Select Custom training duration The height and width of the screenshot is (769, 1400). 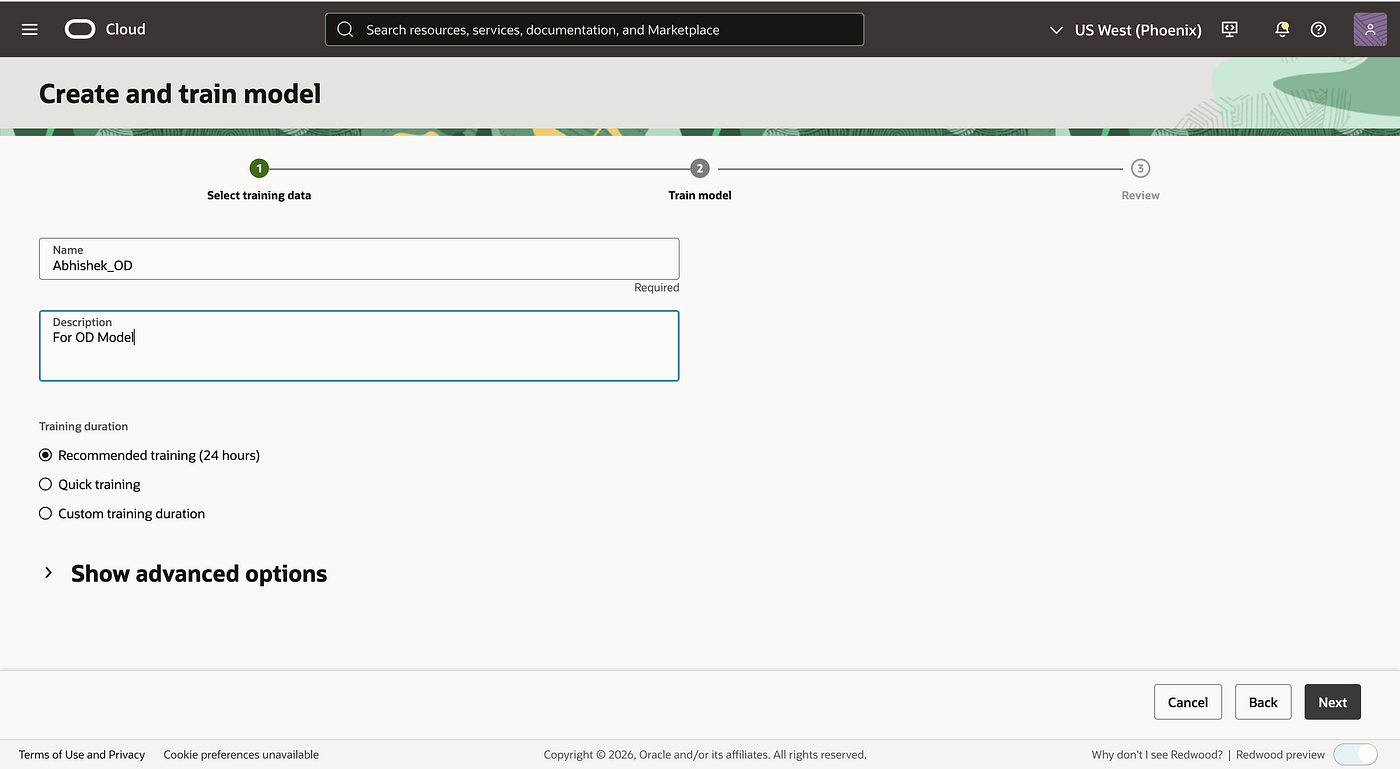click(122, 513)
